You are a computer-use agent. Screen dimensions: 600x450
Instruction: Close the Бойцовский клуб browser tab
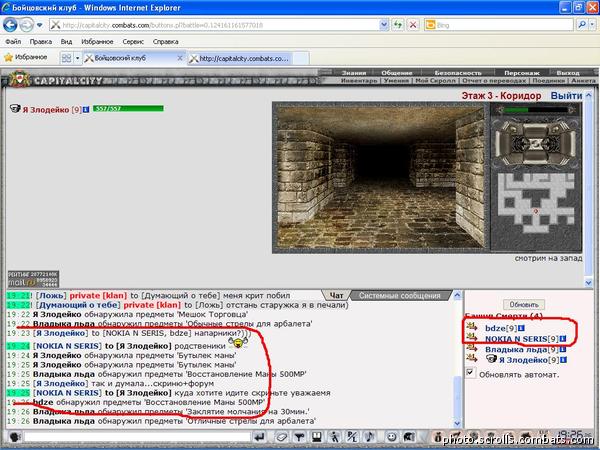pos(180,58)
